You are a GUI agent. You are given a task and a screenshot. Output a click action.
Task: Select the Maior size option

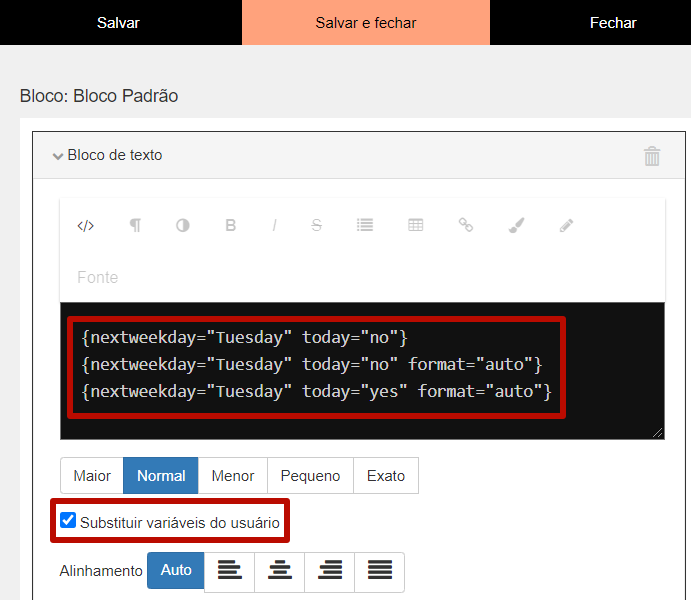tap(92, 476)
